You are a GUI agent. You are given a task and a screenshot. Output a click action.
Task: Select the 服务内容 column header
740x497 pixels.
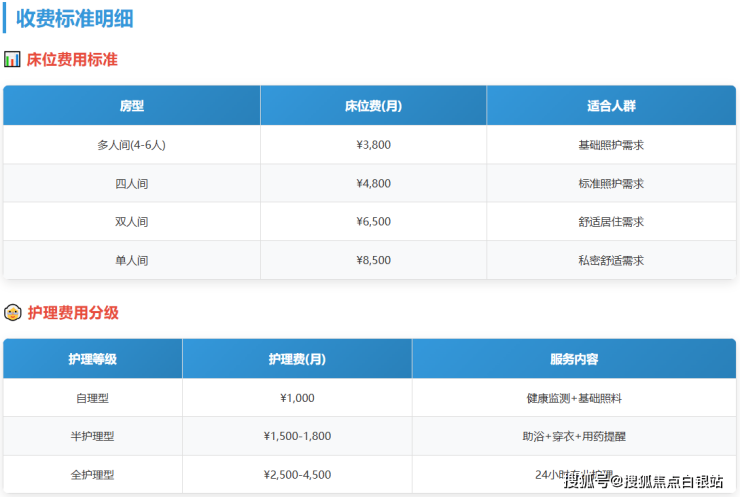[574, 359]
